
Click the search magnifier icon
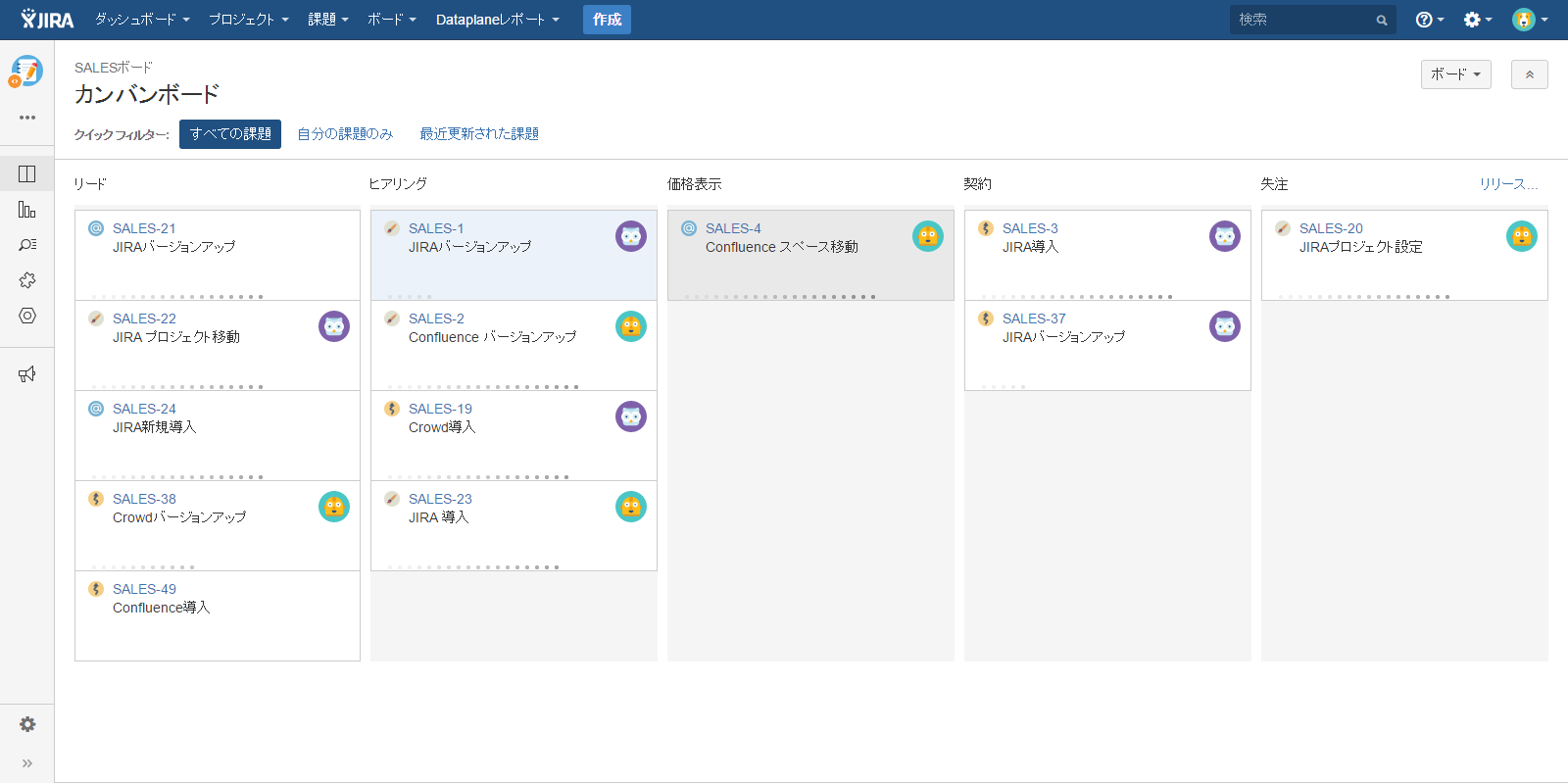[x=1382, y=20]
